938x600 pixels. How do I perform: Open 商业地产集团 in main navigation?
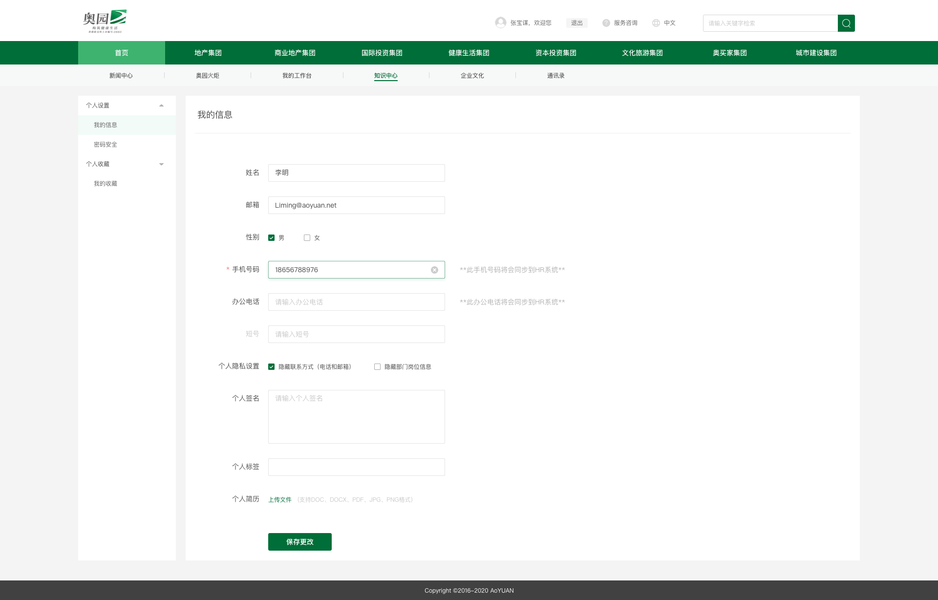[x=295, y=53]
